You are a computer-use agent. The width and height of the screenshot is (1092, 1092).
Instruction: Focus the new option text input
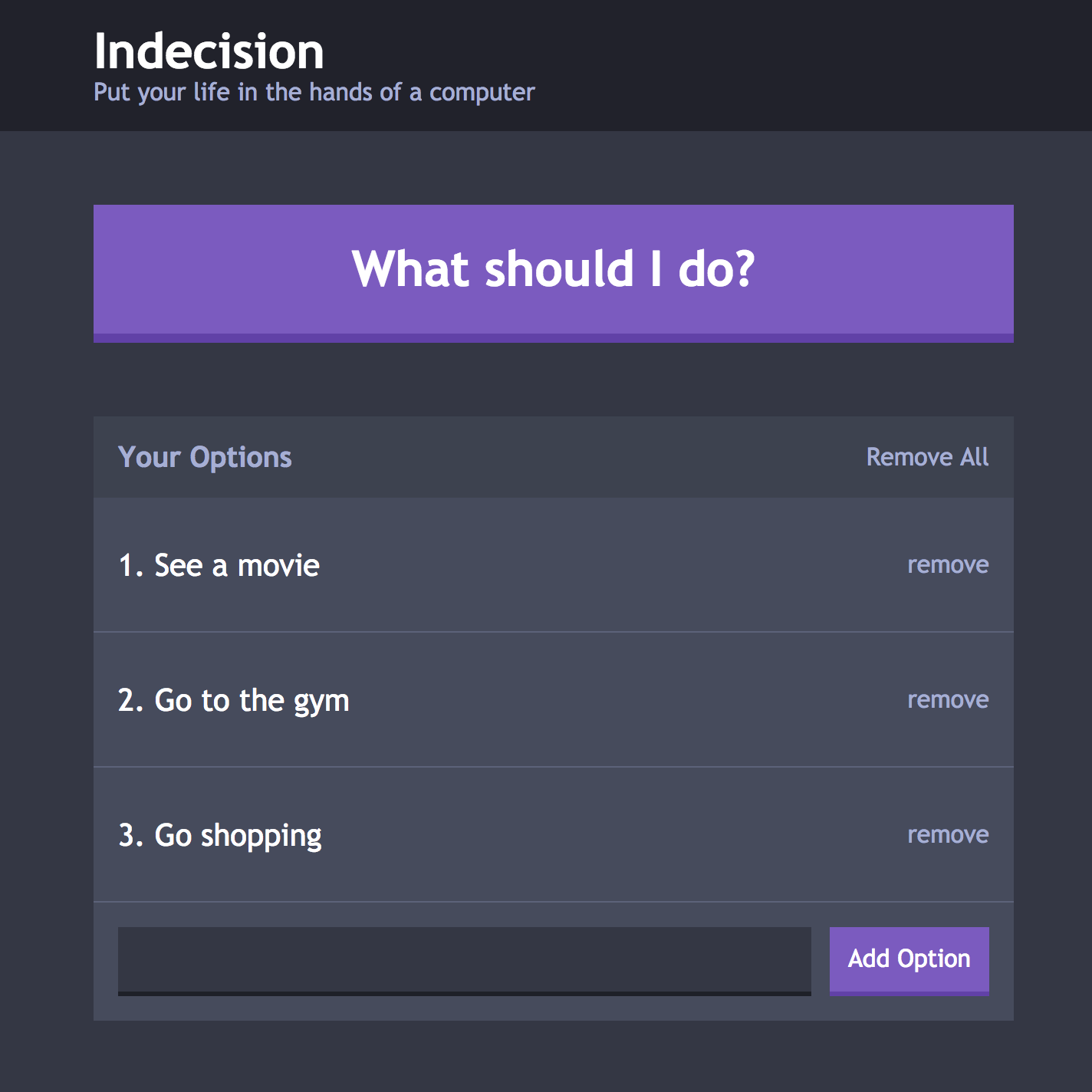pyautogui.click(x=464, y=959)
